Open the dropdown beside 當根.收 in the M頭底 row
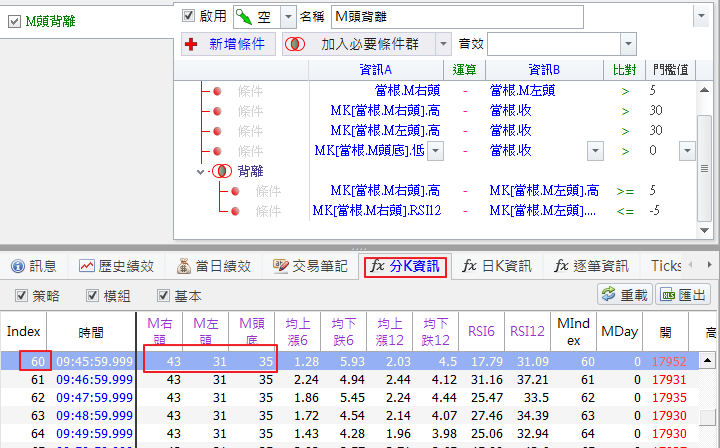This screenshot has width=720, height=448. (595, 151)
